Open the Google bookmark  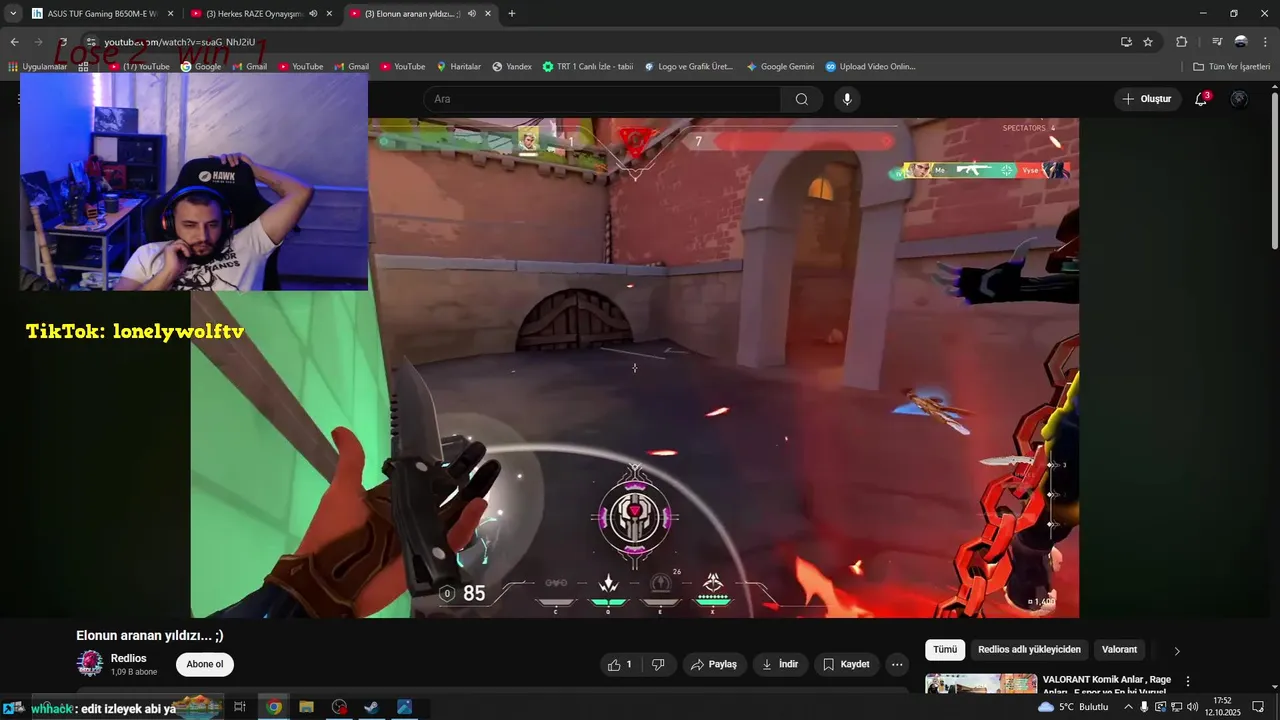[x=201, y=67]
